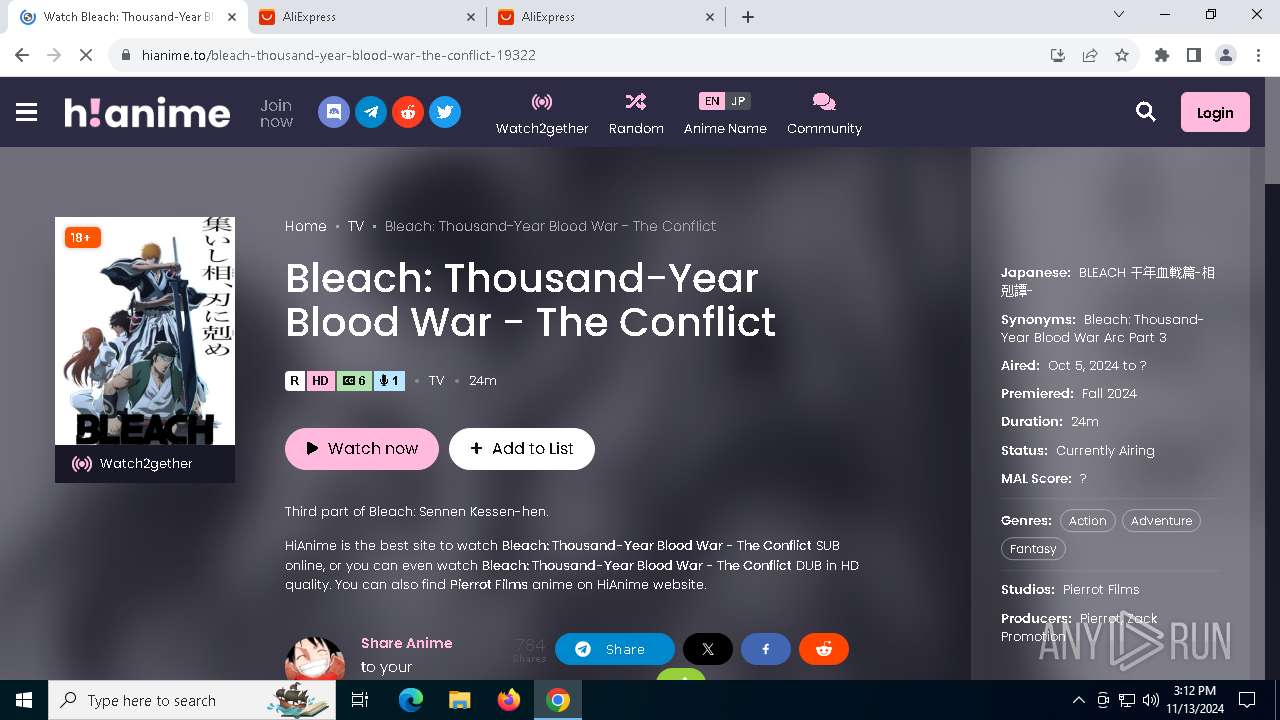Open the Telegram join link icon
Screen dimensions: 1280x720
point(371,112)
